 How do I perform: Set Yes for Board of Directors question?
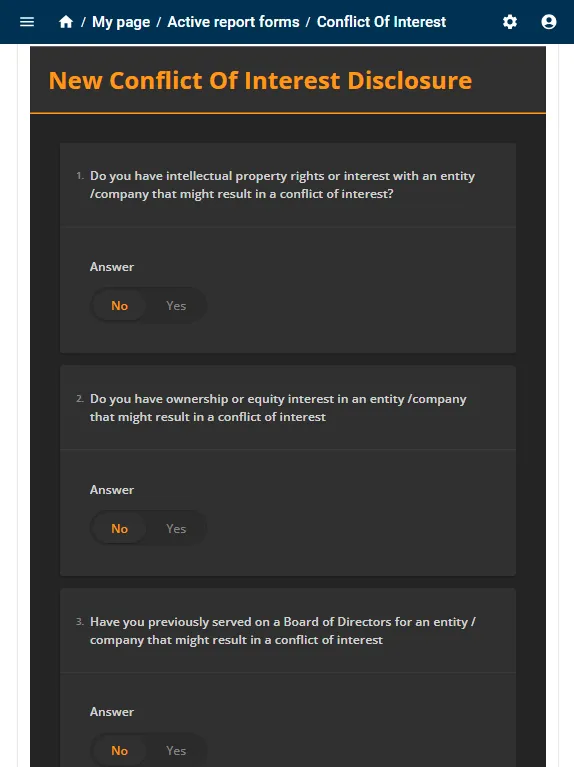(176, 751)
